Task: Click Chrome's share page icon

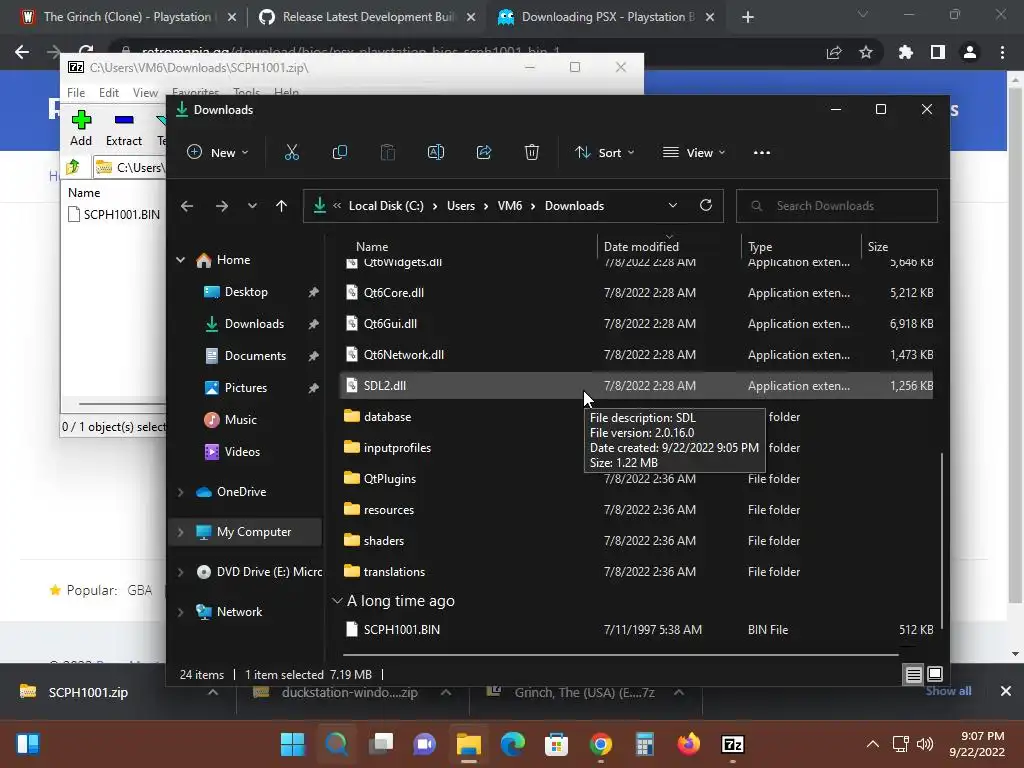Action: 834,52
